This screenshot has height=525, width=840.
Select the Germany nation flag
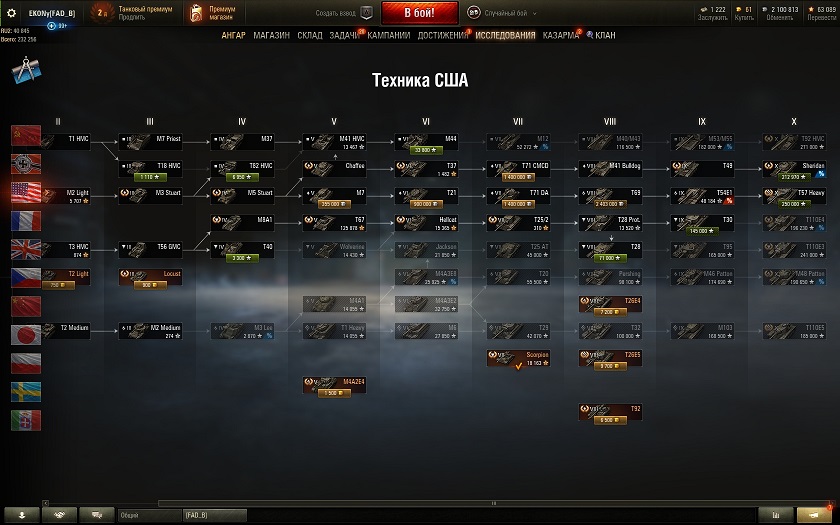click(26, 164)
